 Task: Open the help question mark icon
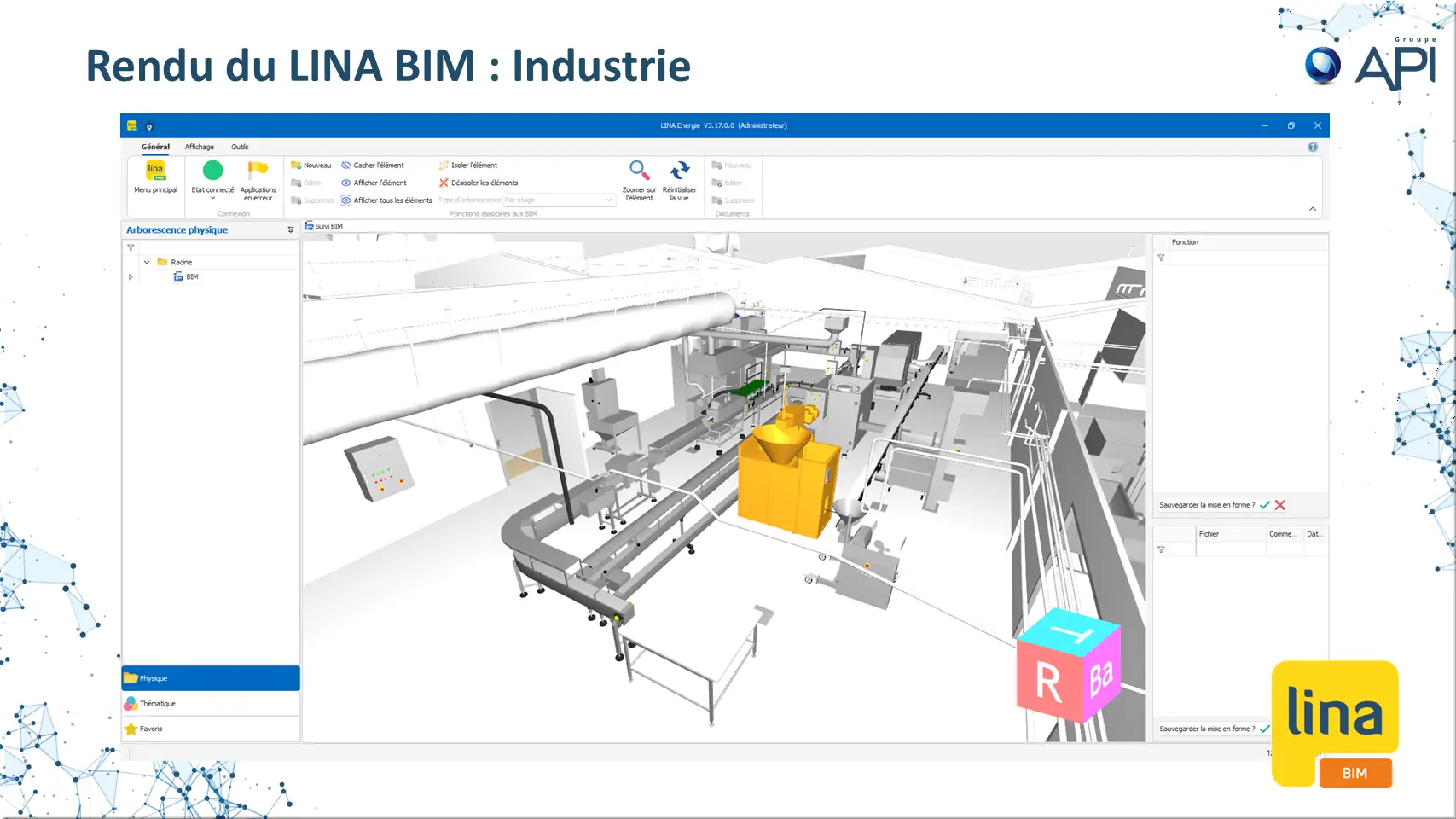tap(1313, 147)
